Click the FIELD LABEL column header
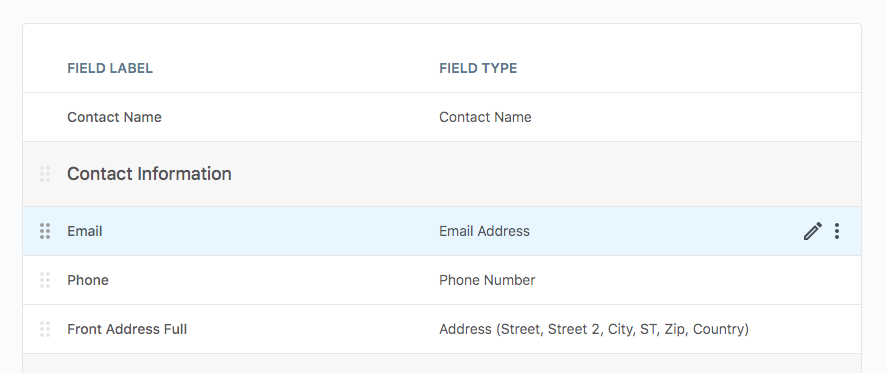This screenshot has width=887, height=373. tap(110, 68)
